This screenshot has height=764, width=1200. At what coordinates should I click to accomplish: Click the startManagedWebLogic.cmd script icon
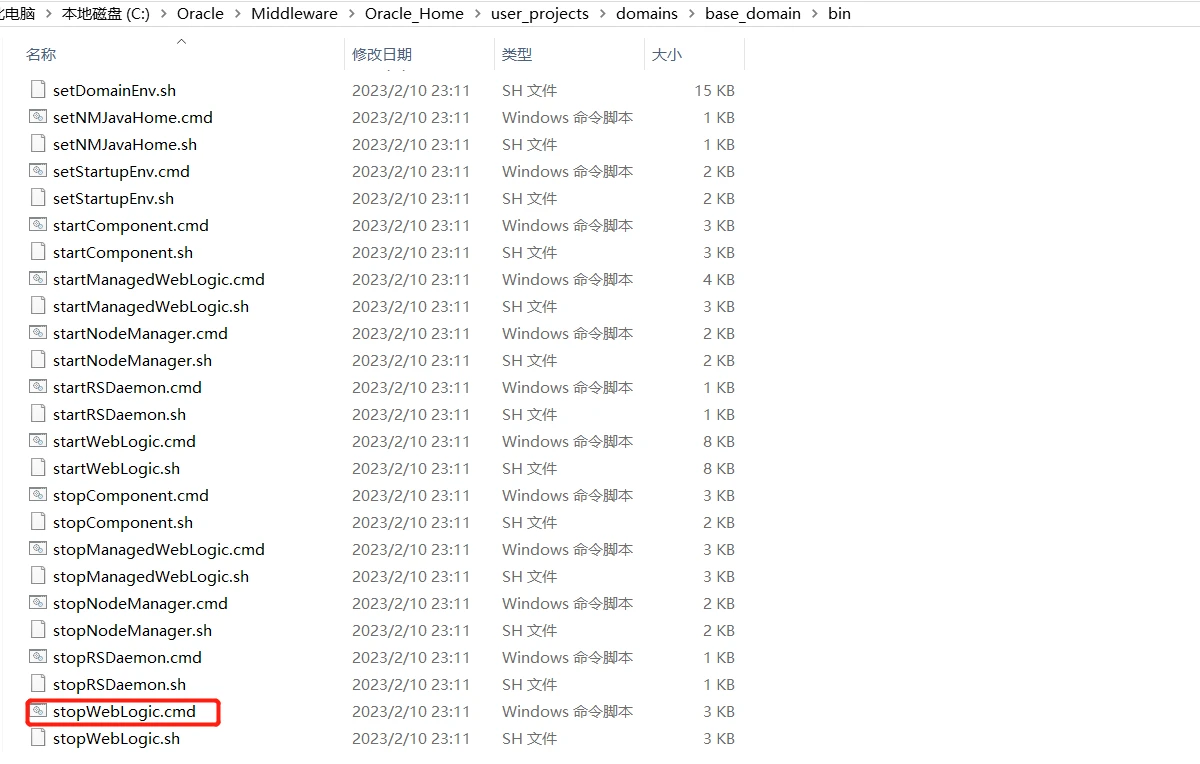38,279
